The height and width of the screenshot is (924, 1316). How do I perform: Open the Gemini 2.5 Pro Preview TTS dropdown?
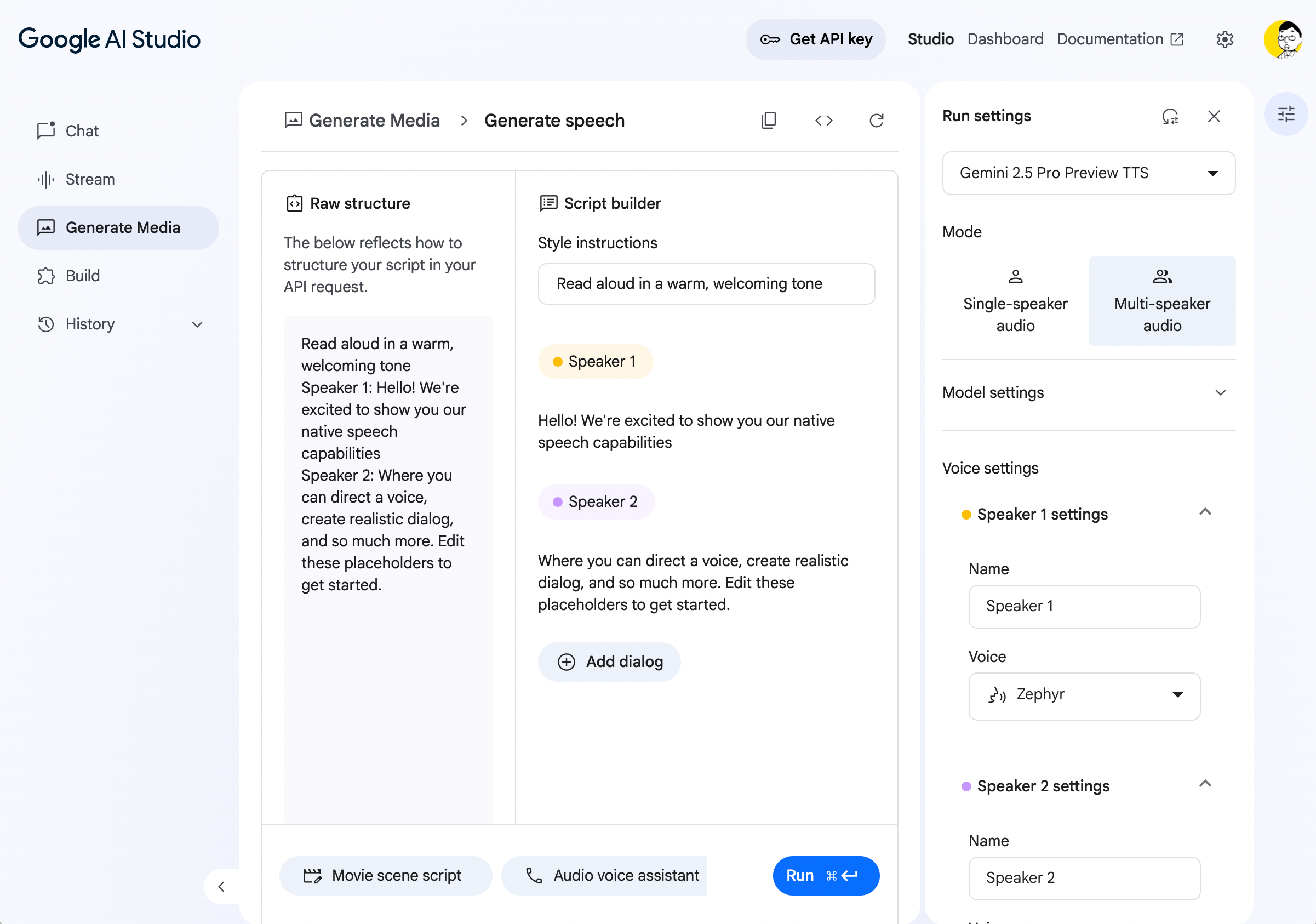(1088, 173)
